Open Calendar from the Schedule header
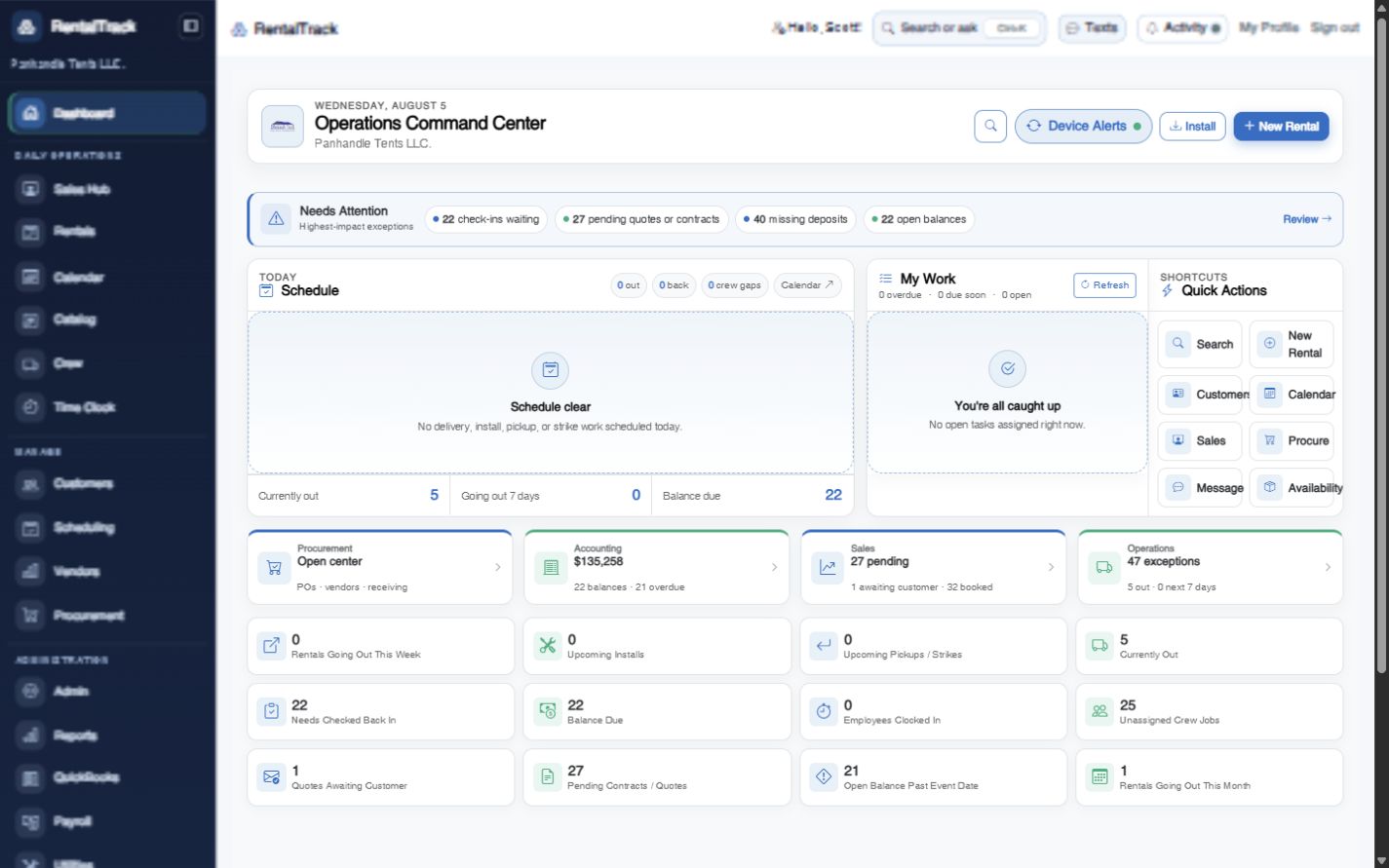This screenshot has width=1389, height=868. click(x=807, y=285)
